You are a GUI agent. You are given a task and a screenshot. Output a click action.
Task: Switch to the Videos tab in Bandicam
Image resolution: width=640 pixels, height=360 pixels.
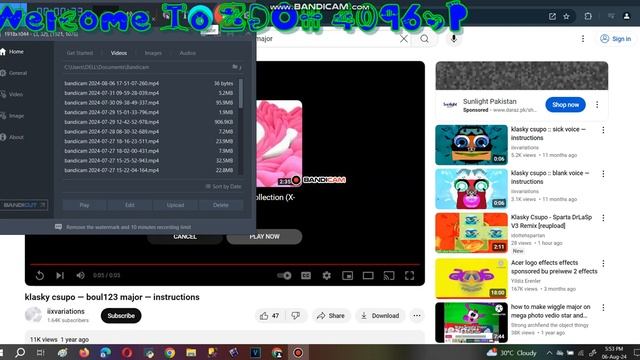click(119, 53)
